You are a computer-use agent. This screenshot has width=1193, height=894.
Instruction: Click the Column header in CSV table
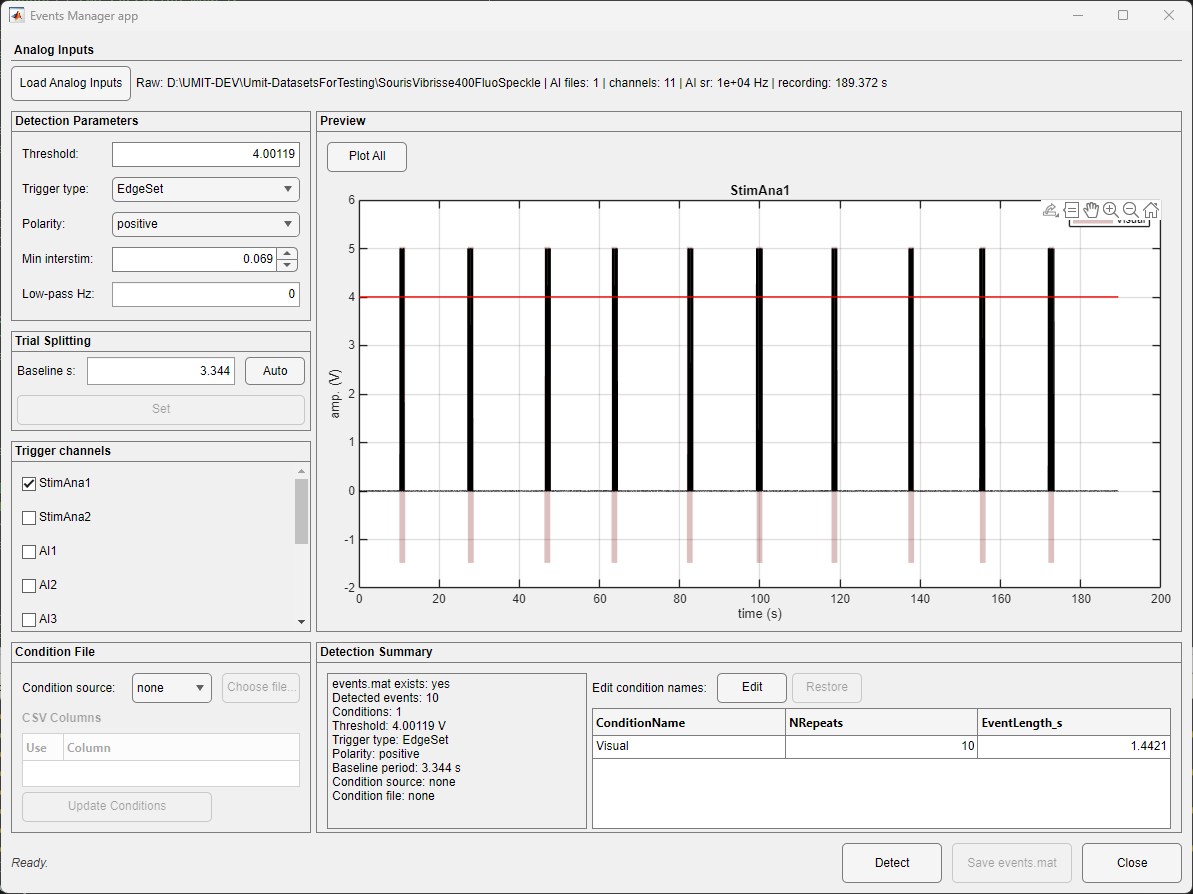click(x=181, y=748)
